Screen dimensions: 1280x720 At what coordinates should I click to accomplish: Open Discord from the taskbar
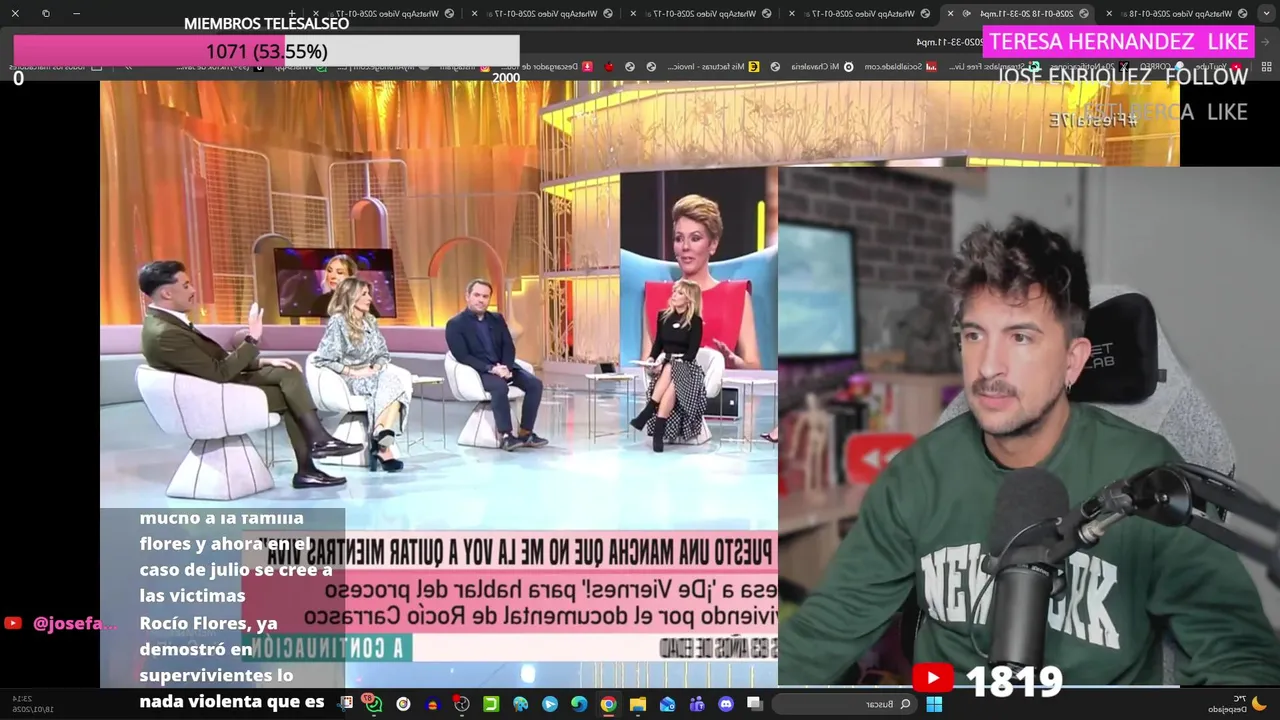point(726,704)
